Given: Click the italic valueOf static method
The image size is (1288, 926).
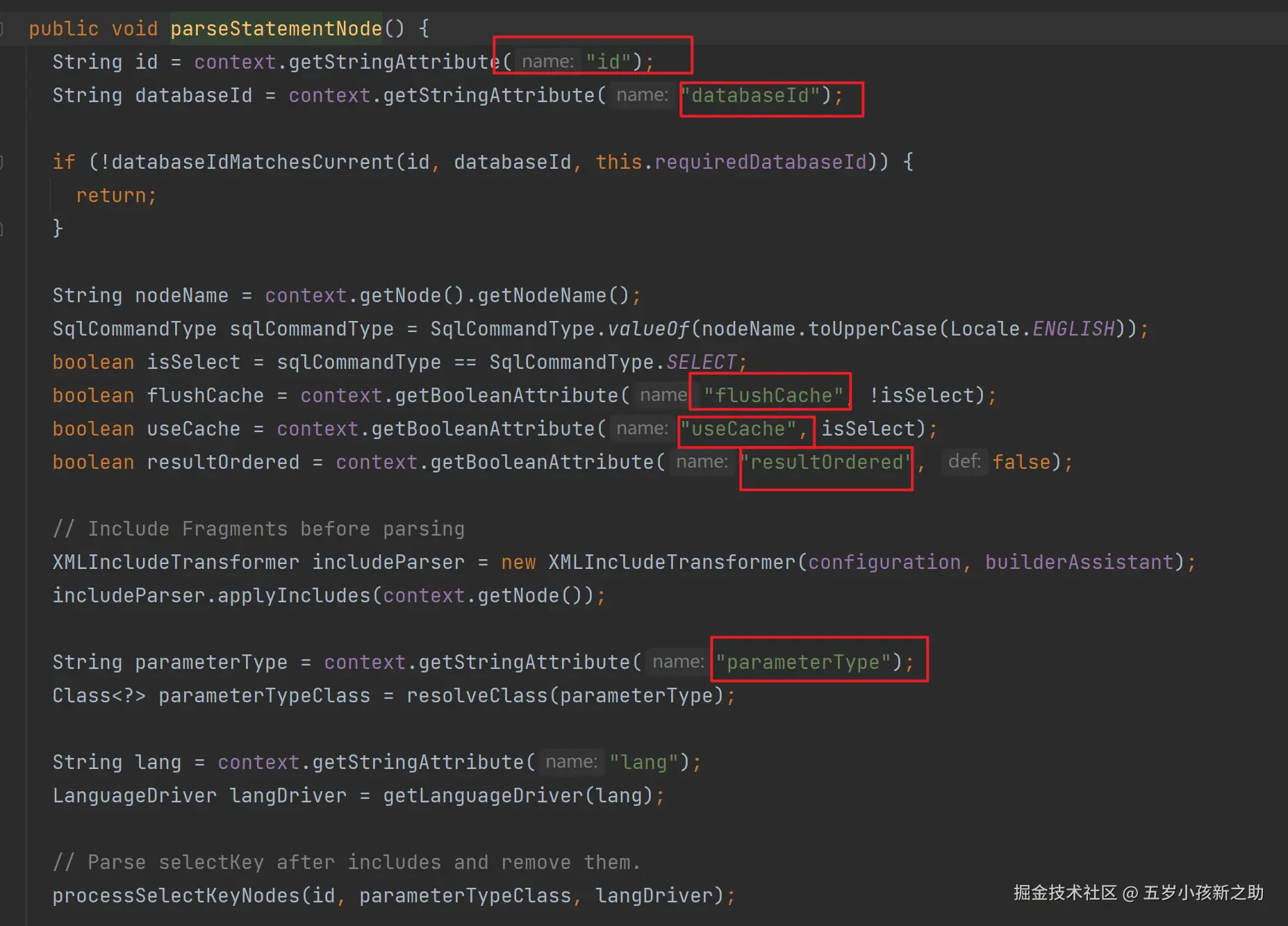Looking at the screenshot, I should click(648, 329).
